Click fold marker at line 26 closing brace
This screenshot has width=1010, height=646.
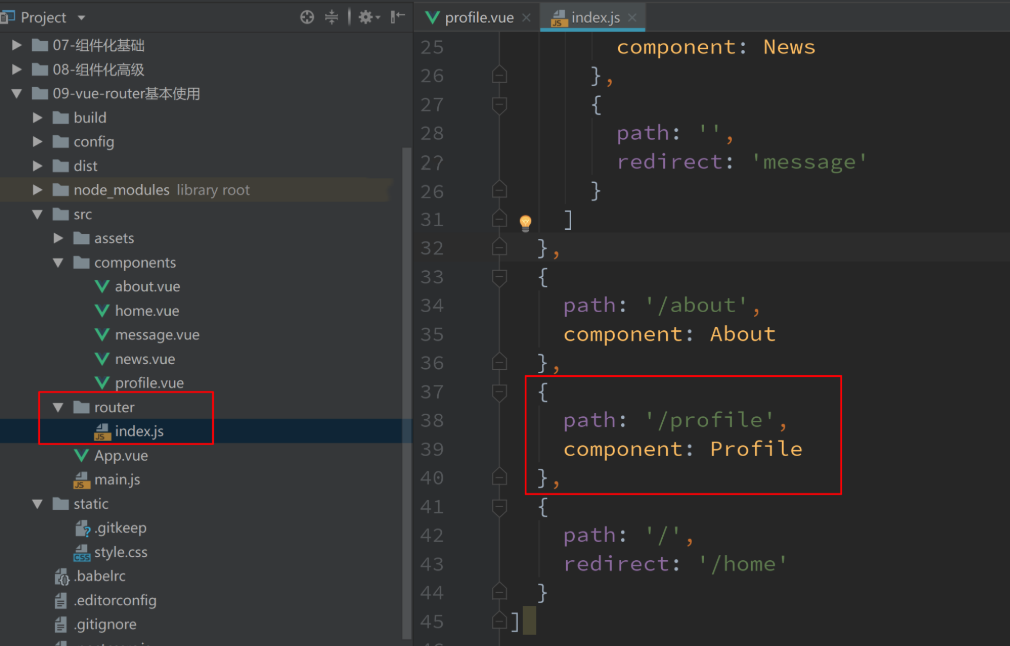pyautogui.click(x=499, y=75)
